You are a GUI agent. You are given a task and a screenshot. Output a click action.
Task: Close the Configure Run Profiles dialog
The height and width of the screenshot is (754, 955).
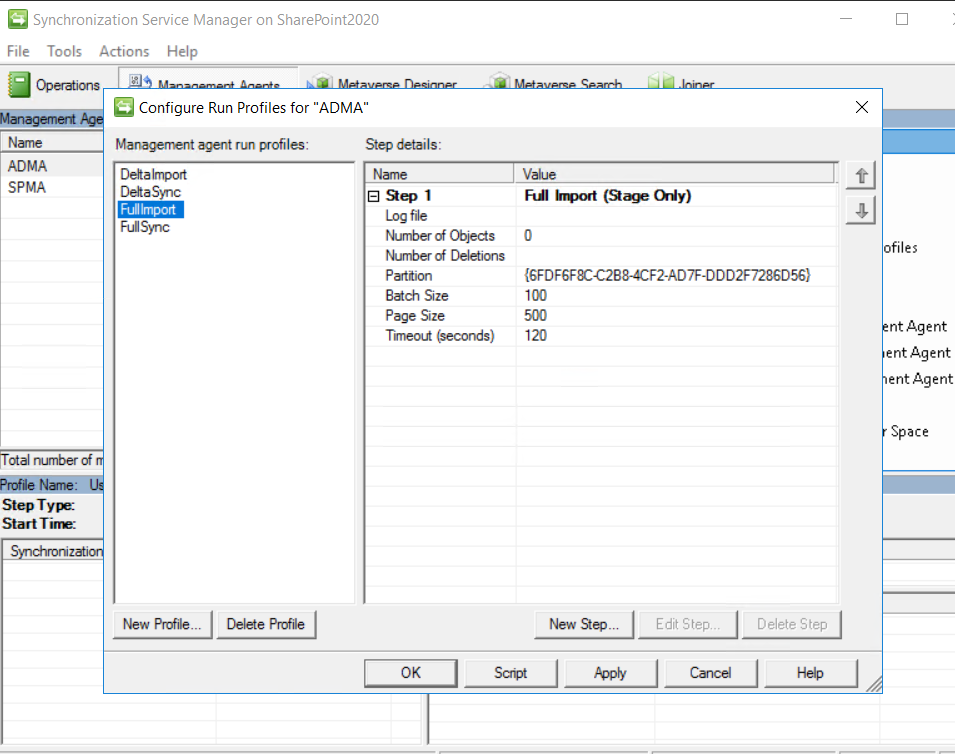click(x=861, y=108)
